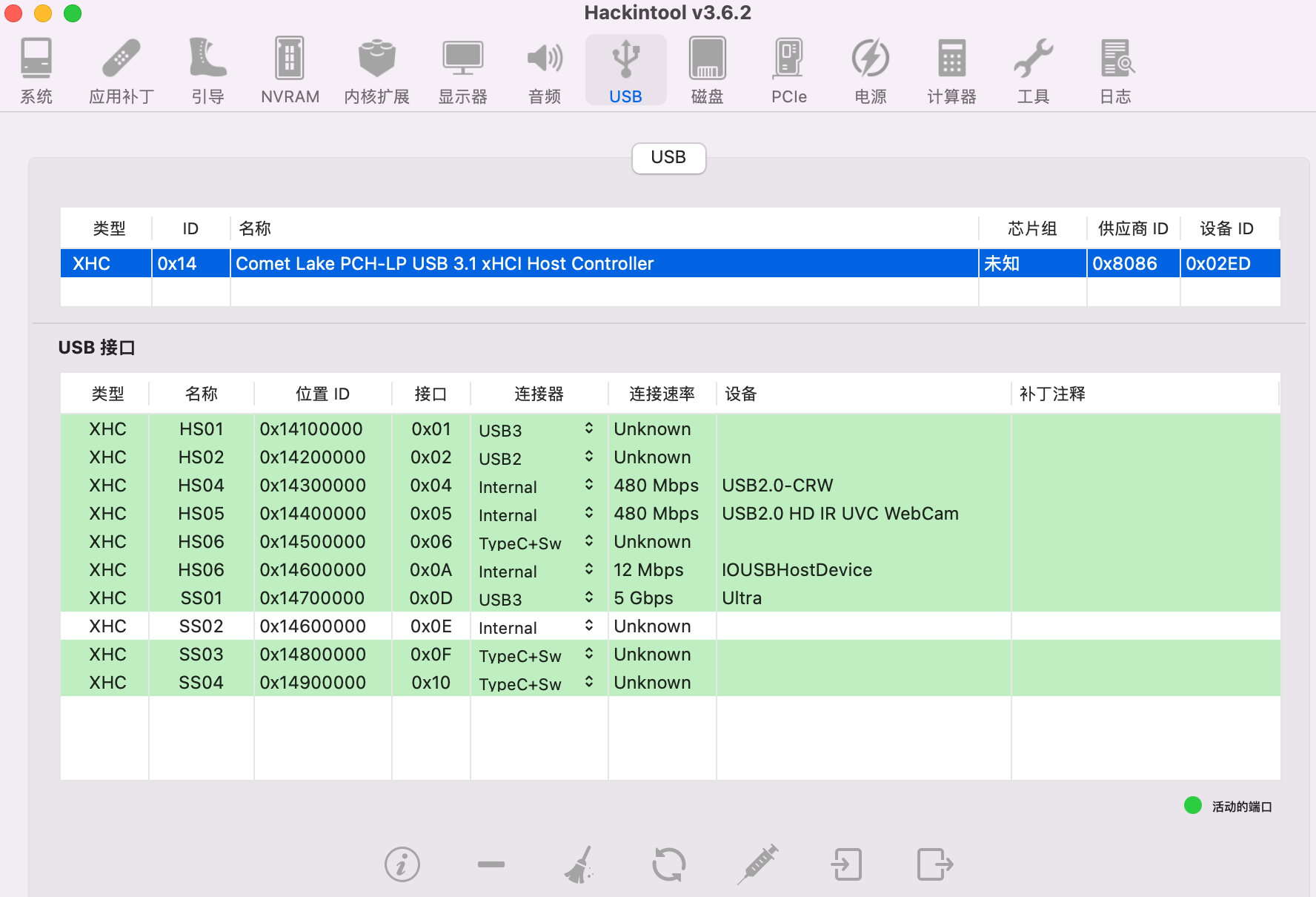Select the USB toolbar icon

(626, 70)
